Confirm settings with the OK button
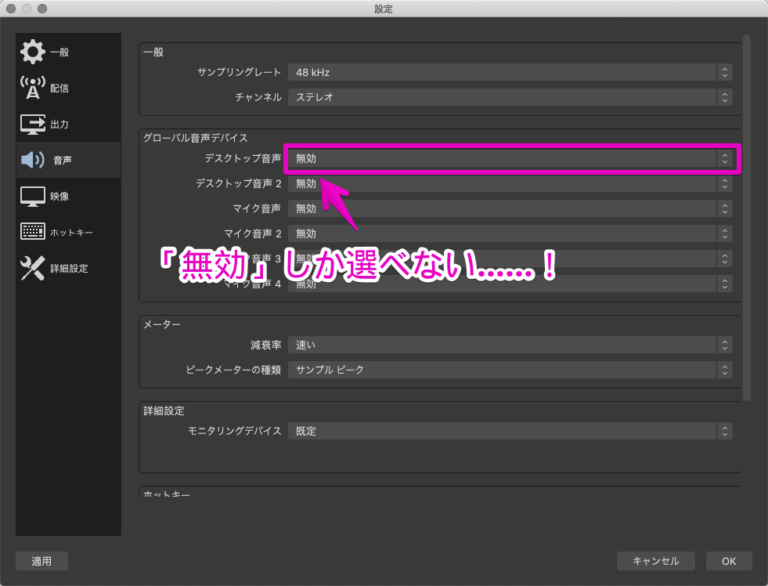 (728, 561)
